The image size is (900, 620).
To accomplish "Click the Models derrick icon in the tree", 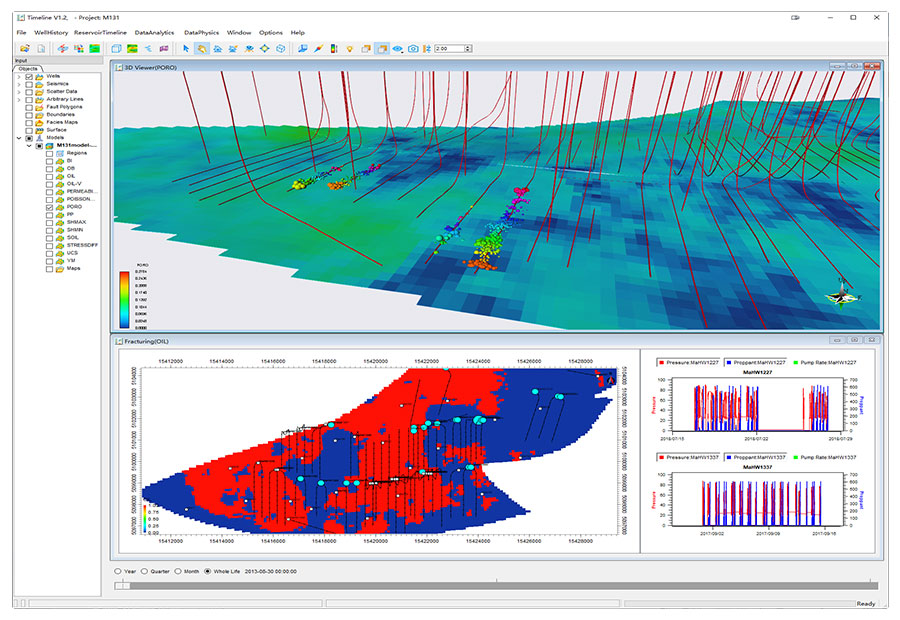I will click(x=39, y=138).
